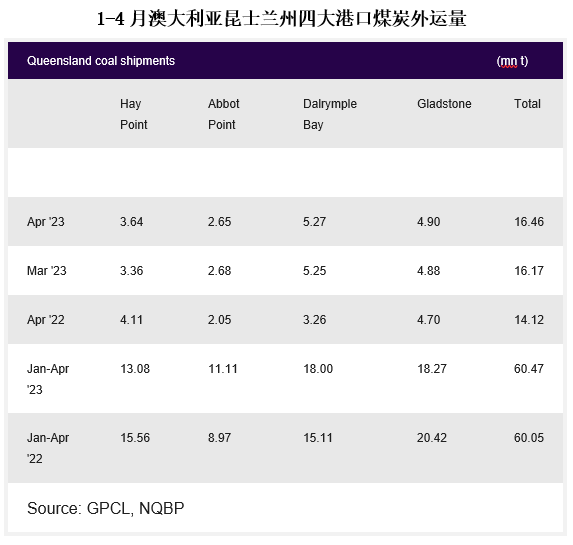Click the 11.11 Abbot Point value
This screenshot has height=545, width=573.
point(223,368)
